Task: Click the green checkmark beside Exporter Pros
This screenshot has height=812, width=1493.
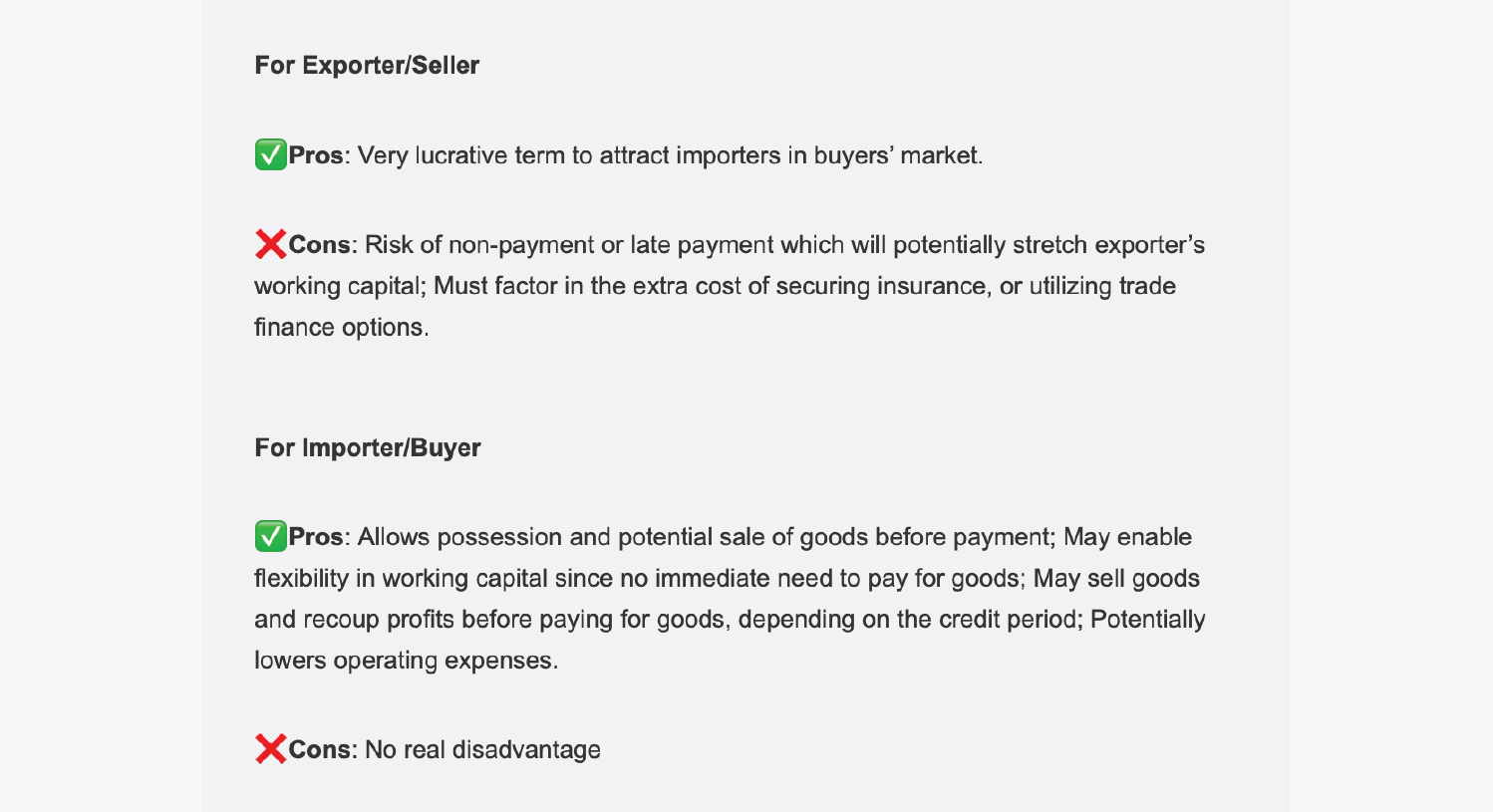Action: tap(270, 155)
